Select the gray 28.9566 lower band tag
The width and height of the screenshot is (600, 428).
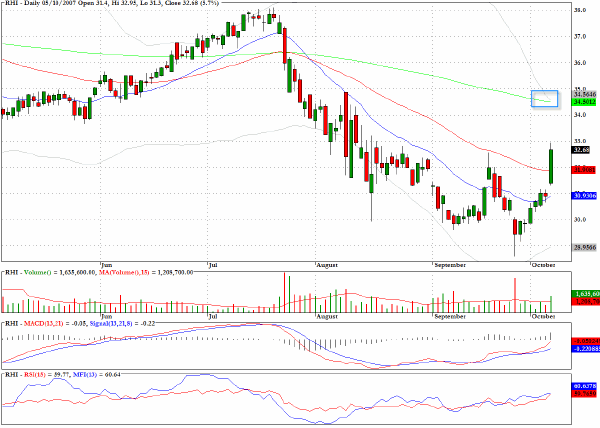point(585,247)
